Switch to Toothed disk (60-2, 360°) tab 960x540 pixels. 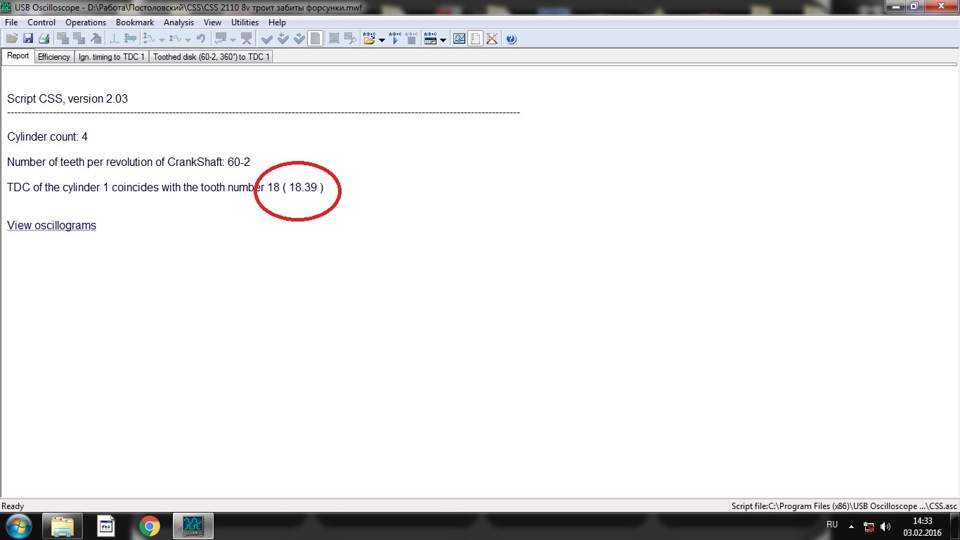click(211, 56)
